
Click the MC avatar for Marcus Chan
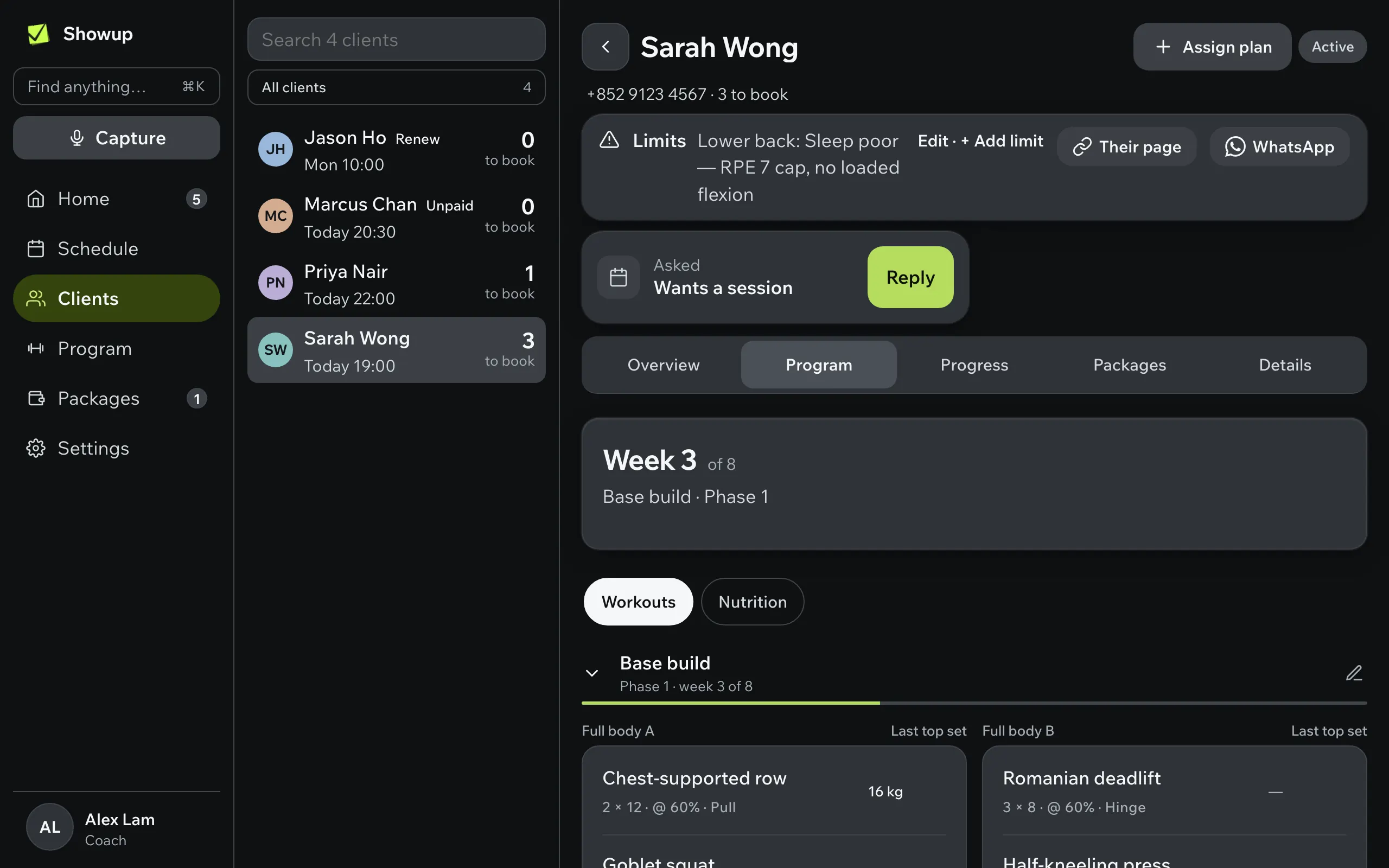coord(276,216)
